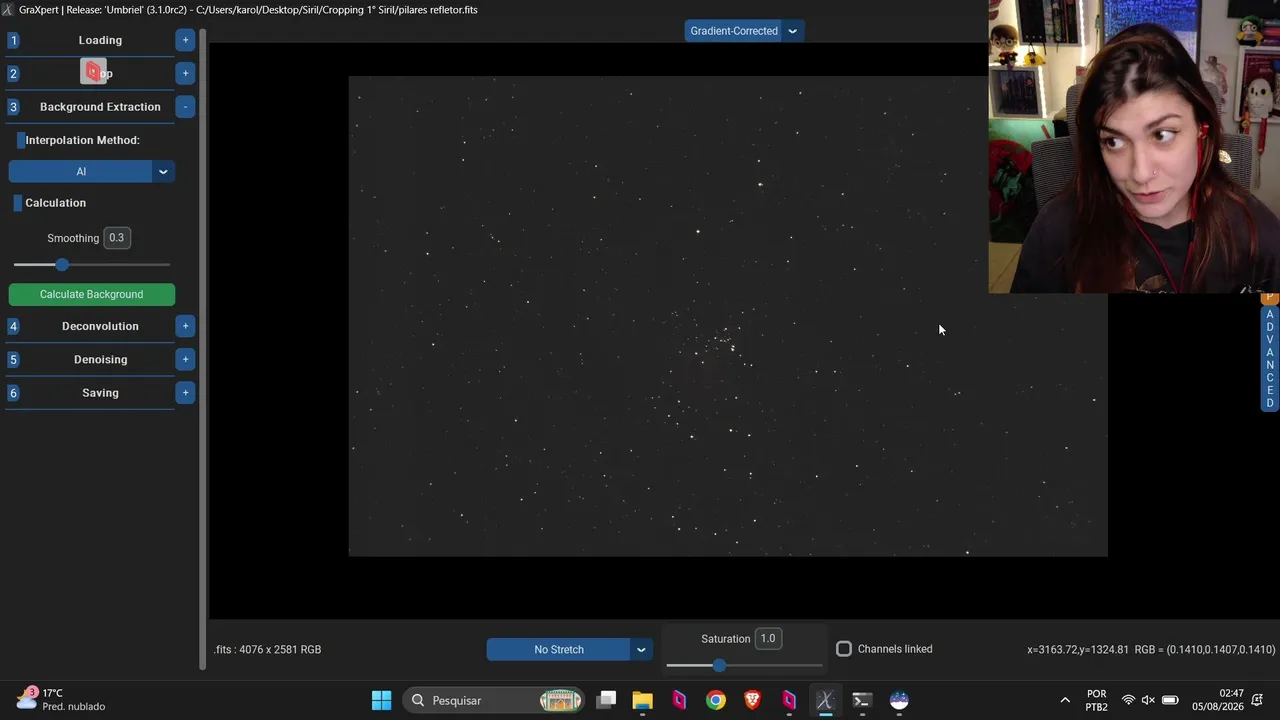Viewport: 1280px width, 720px height.
Task: Collapse the Background Extraction section with its minus button
Action: point(185,106)
